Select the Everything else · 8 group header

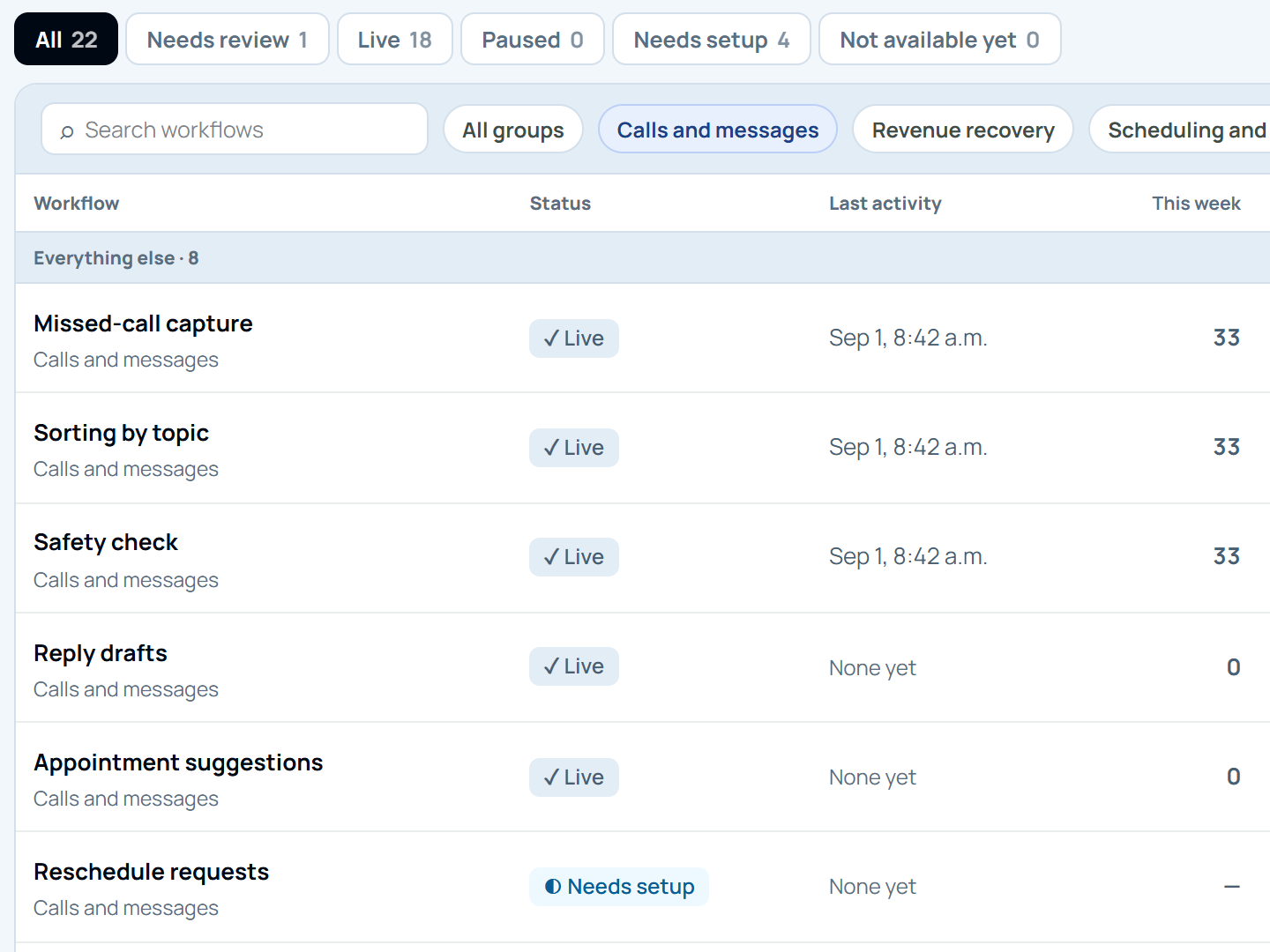pos(643,258)
